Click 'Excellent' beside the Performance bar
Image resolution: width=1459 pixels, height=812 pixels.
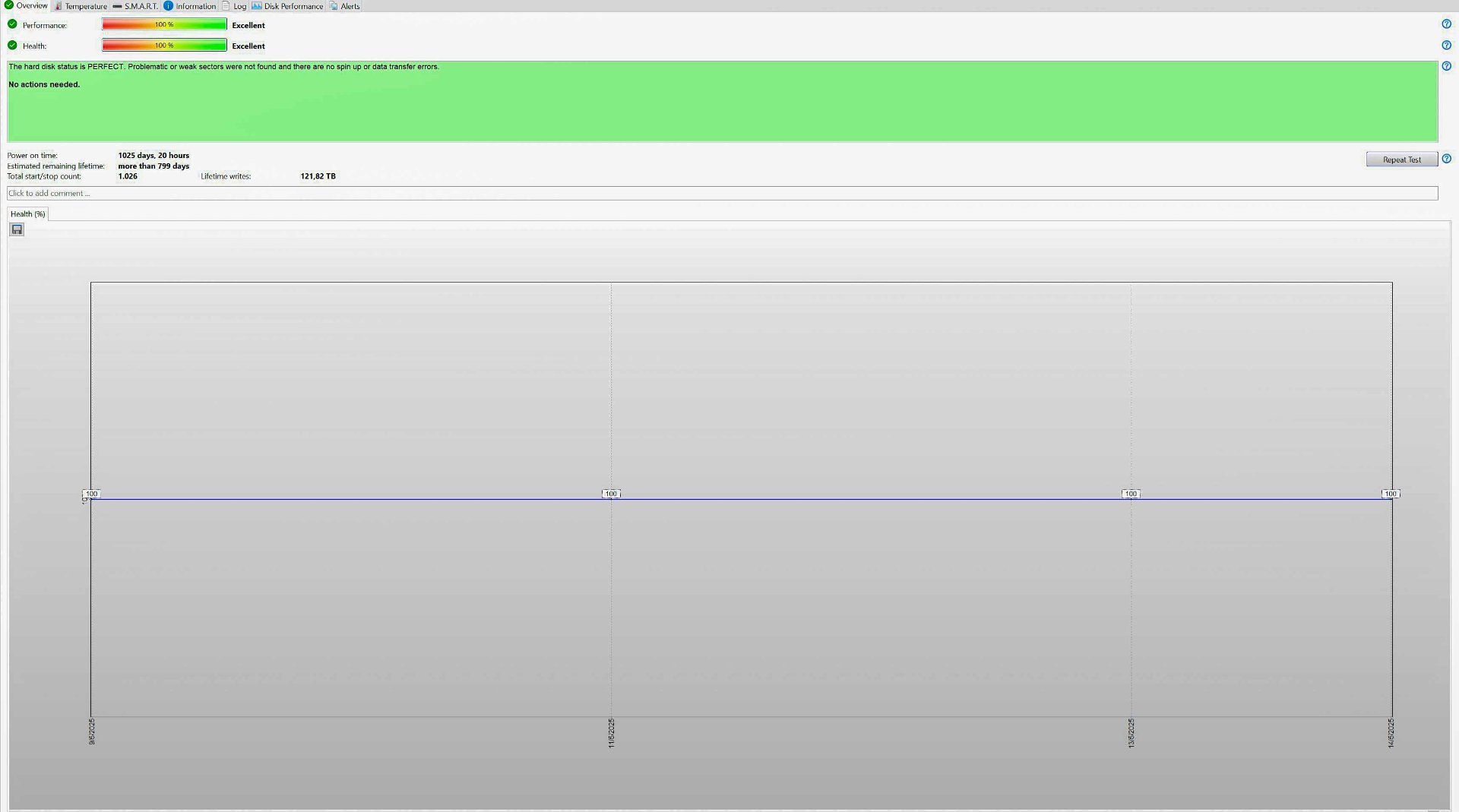(248, 26)
